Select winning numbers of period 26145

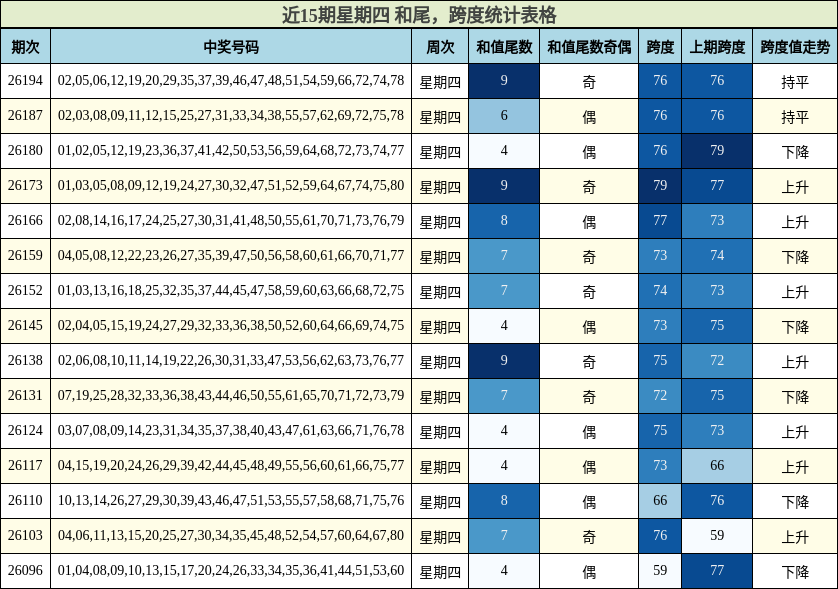tap(231, 326)
